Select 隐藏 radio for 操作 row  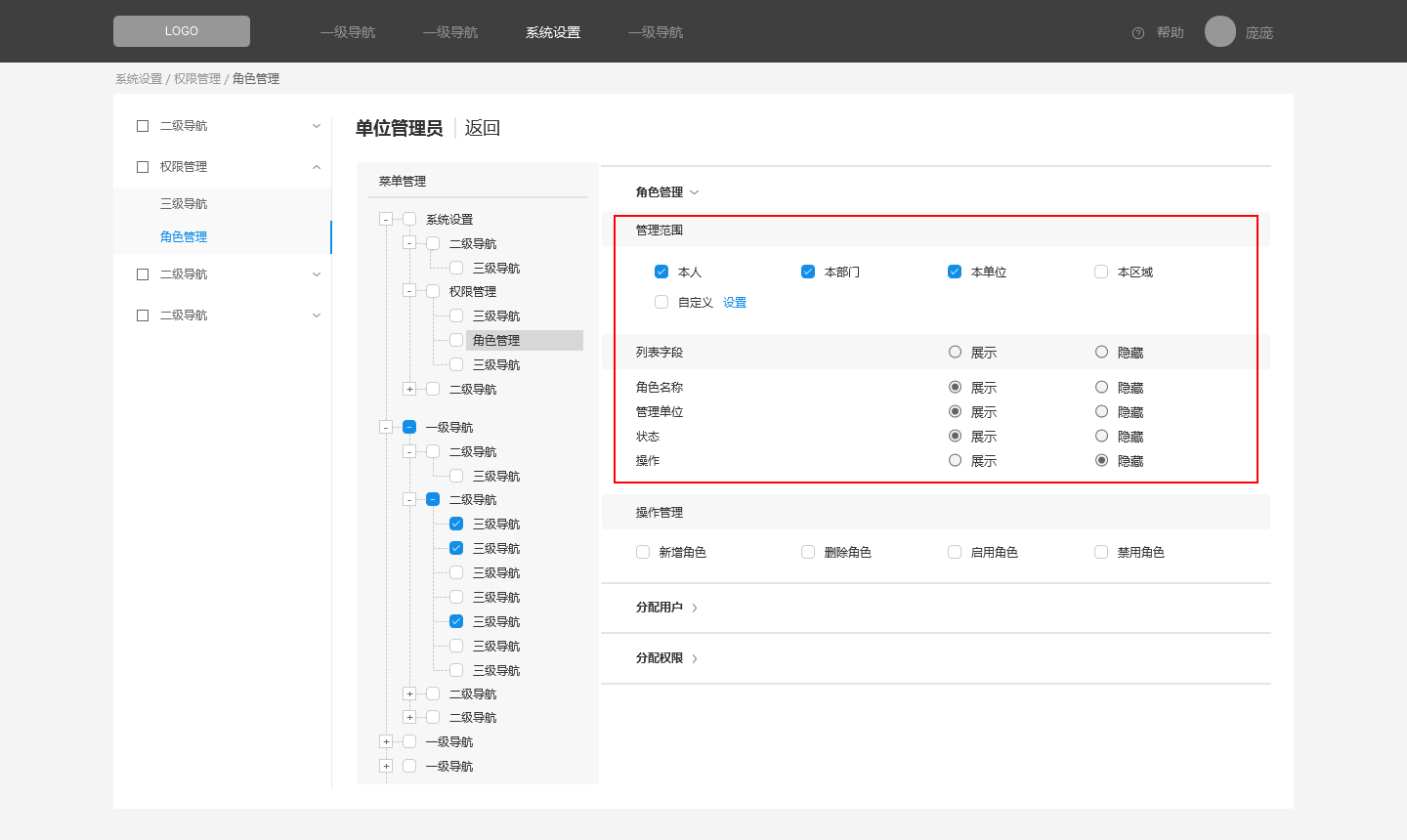point(1101,460)
